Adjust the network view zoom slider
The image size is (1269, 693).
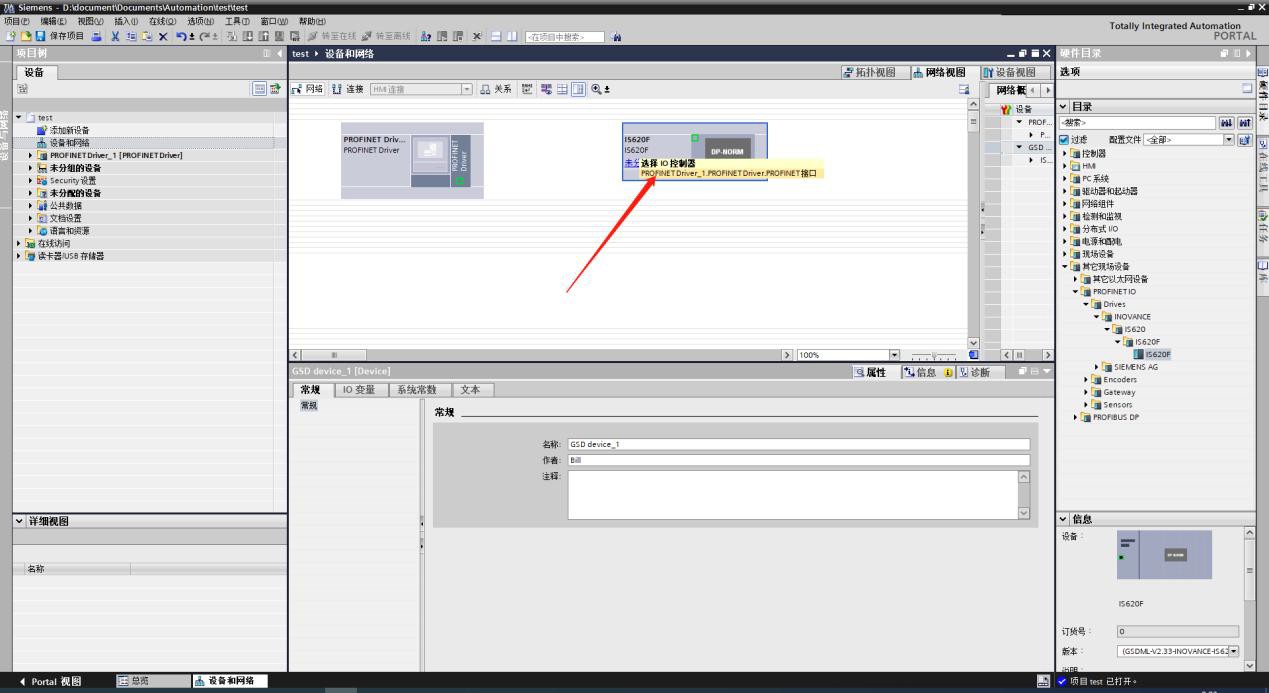934,355
